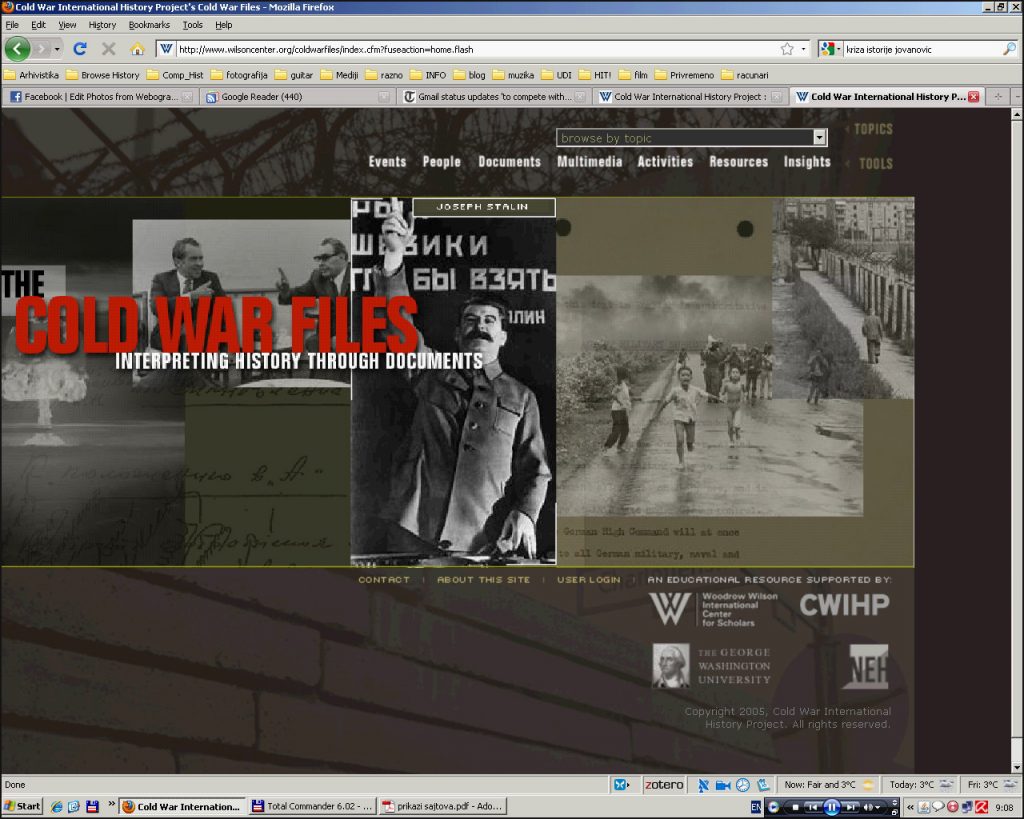Pause playback in the taskbar media player

point(831,806)
